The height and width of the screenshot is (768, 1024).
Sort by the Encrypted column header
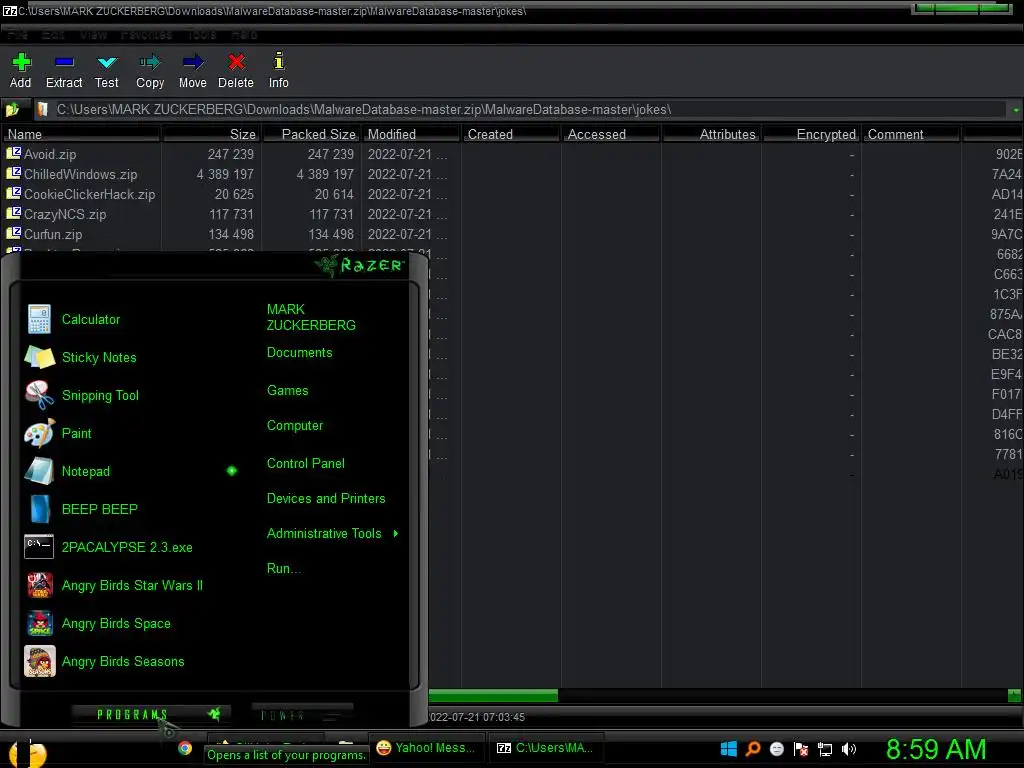(x=811, y=134)
